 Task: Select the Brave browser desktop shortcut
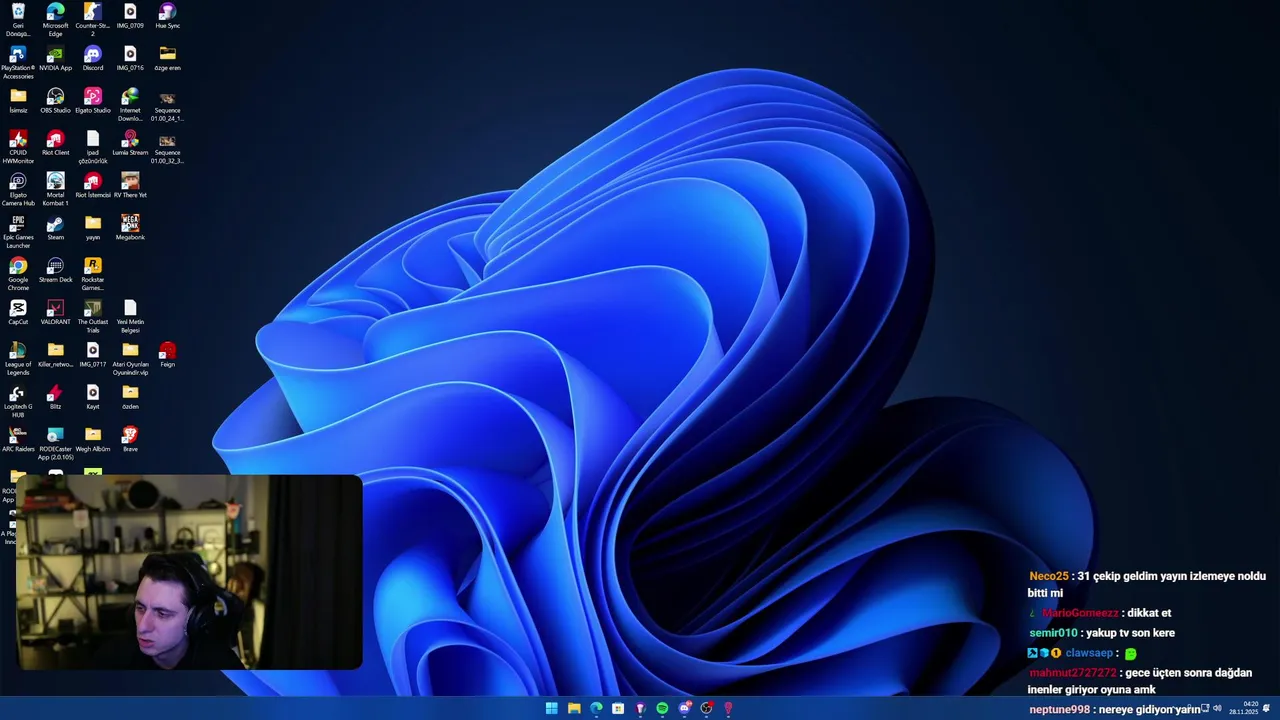click(x=130, y=439)
